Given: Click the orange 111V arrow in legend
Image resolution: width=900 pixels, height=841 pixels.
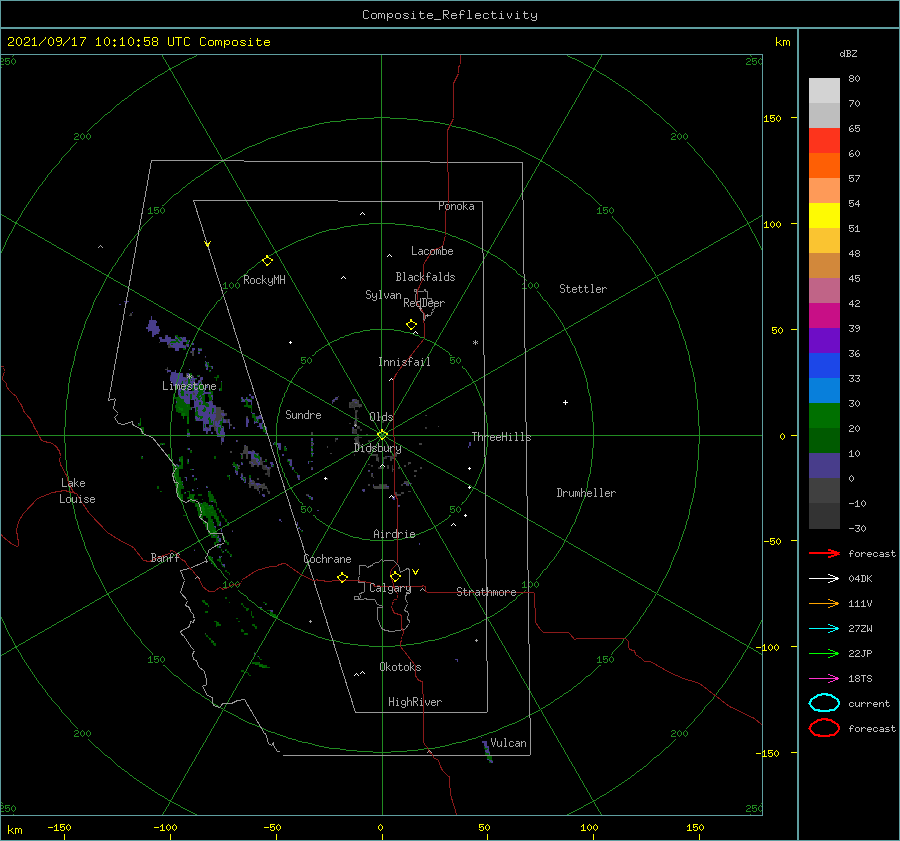Looking at the screenshot, I should point(824,603).
